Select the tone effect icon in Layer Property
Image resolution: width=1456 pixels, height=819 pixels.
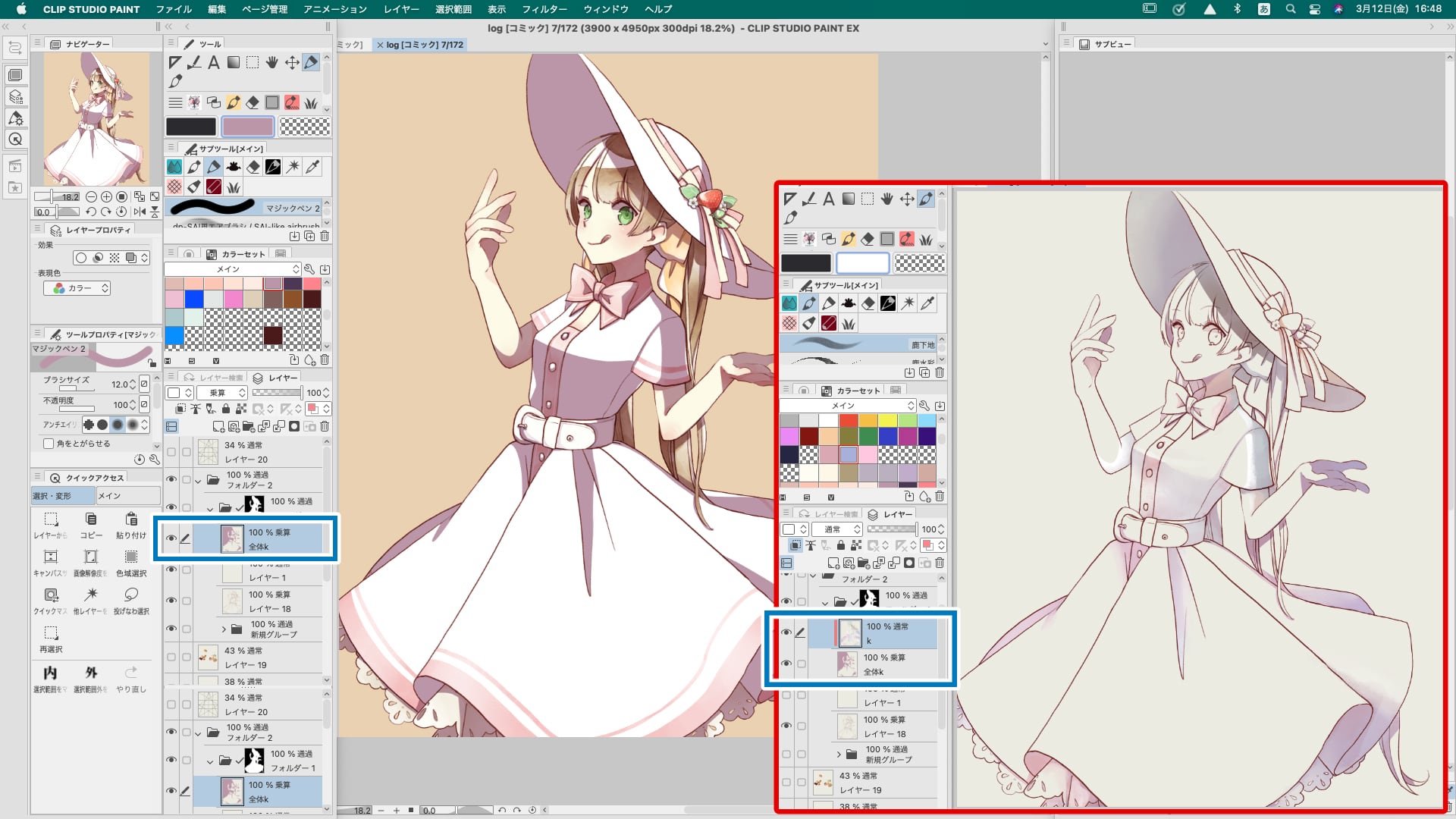[x=115, y=258]
